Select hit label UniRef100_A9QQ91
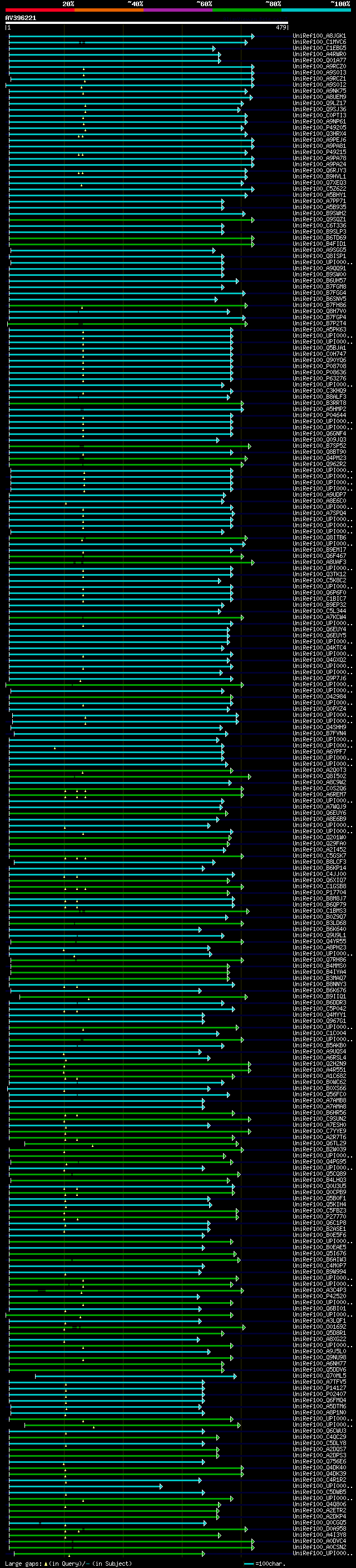The image size is (356, 1568). 319,269
